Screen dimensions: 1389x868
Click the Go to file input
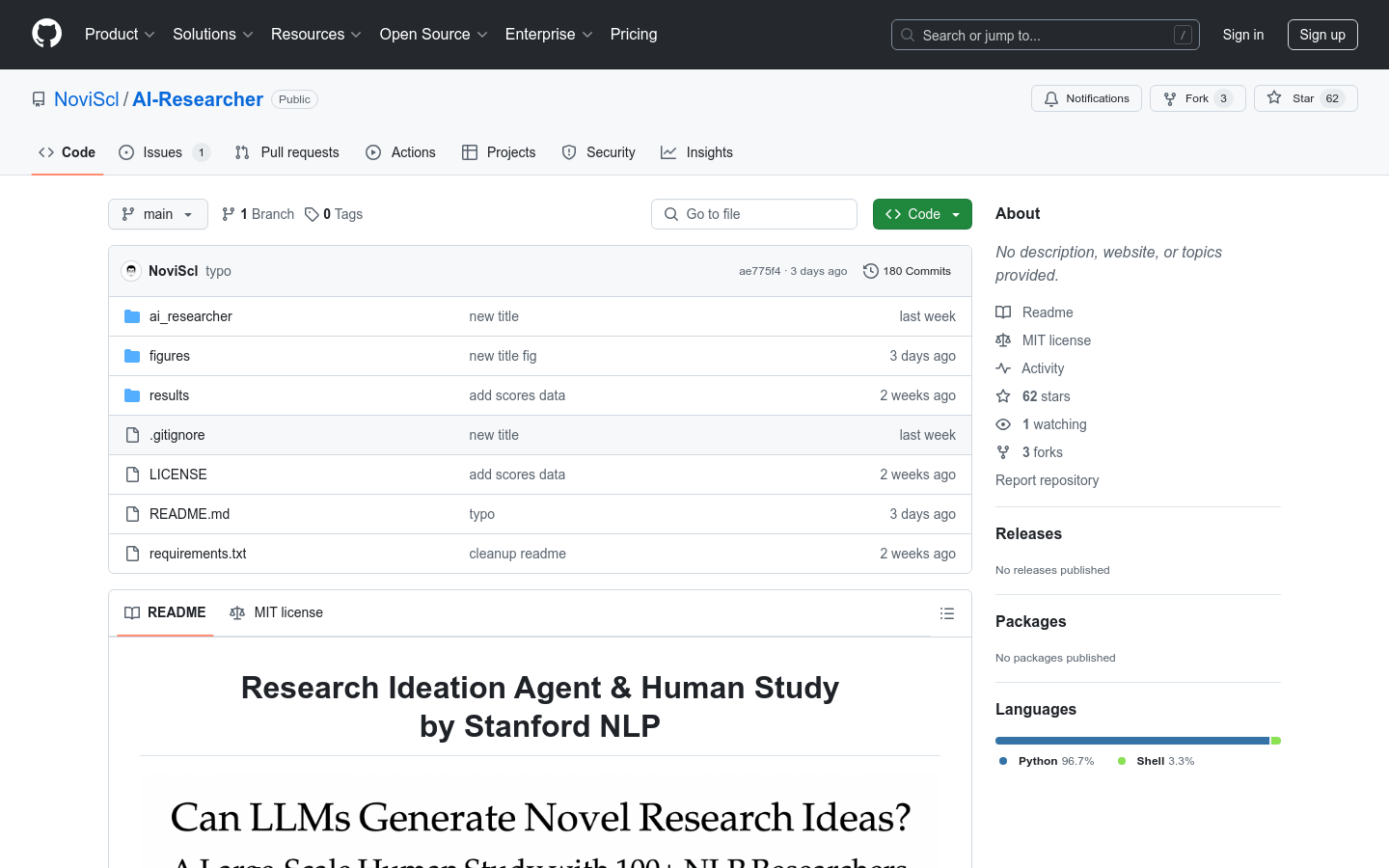(x=754, y=214)
